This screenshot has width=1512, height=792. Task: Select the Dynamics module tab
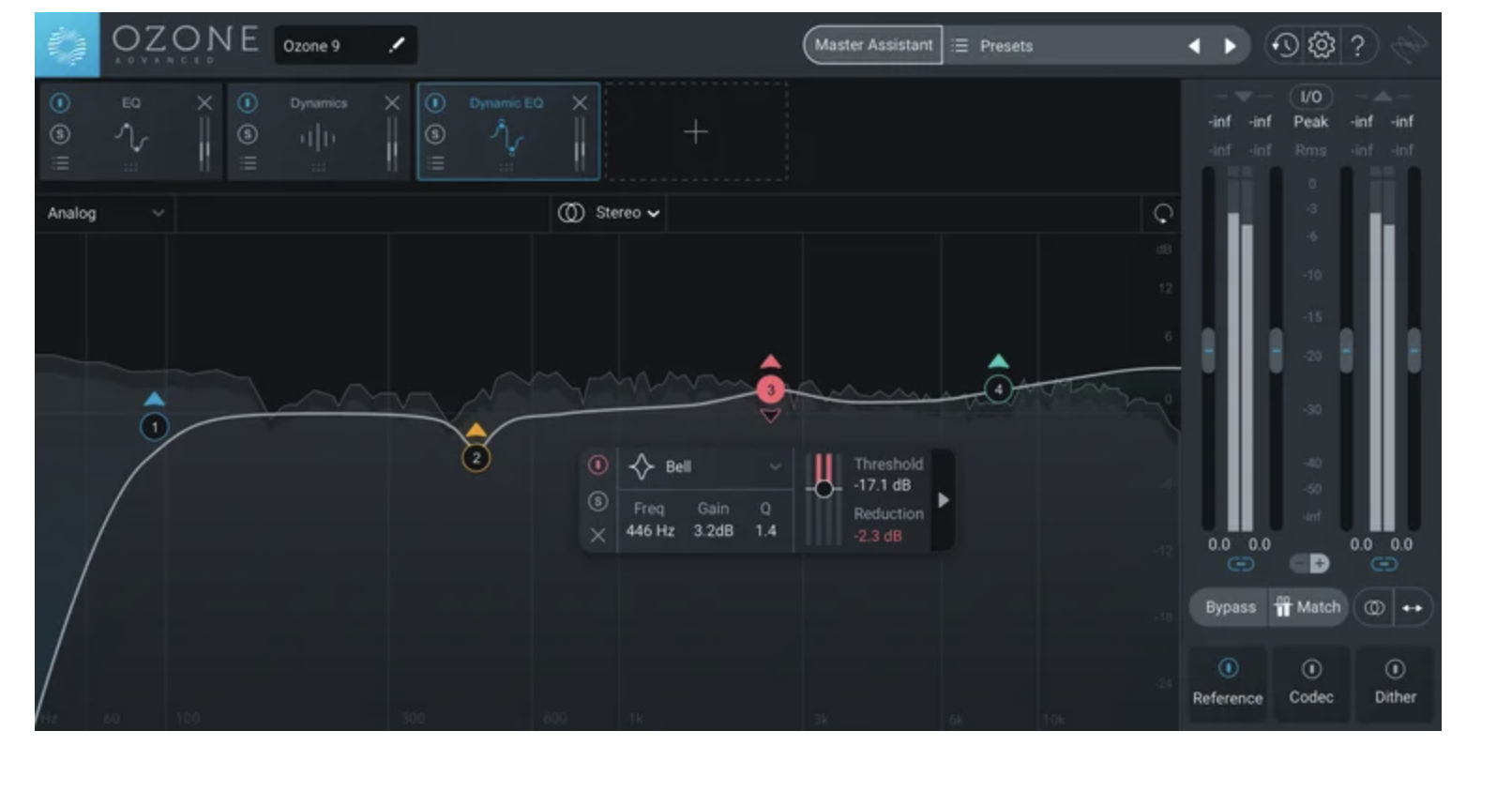pos(319,131)
